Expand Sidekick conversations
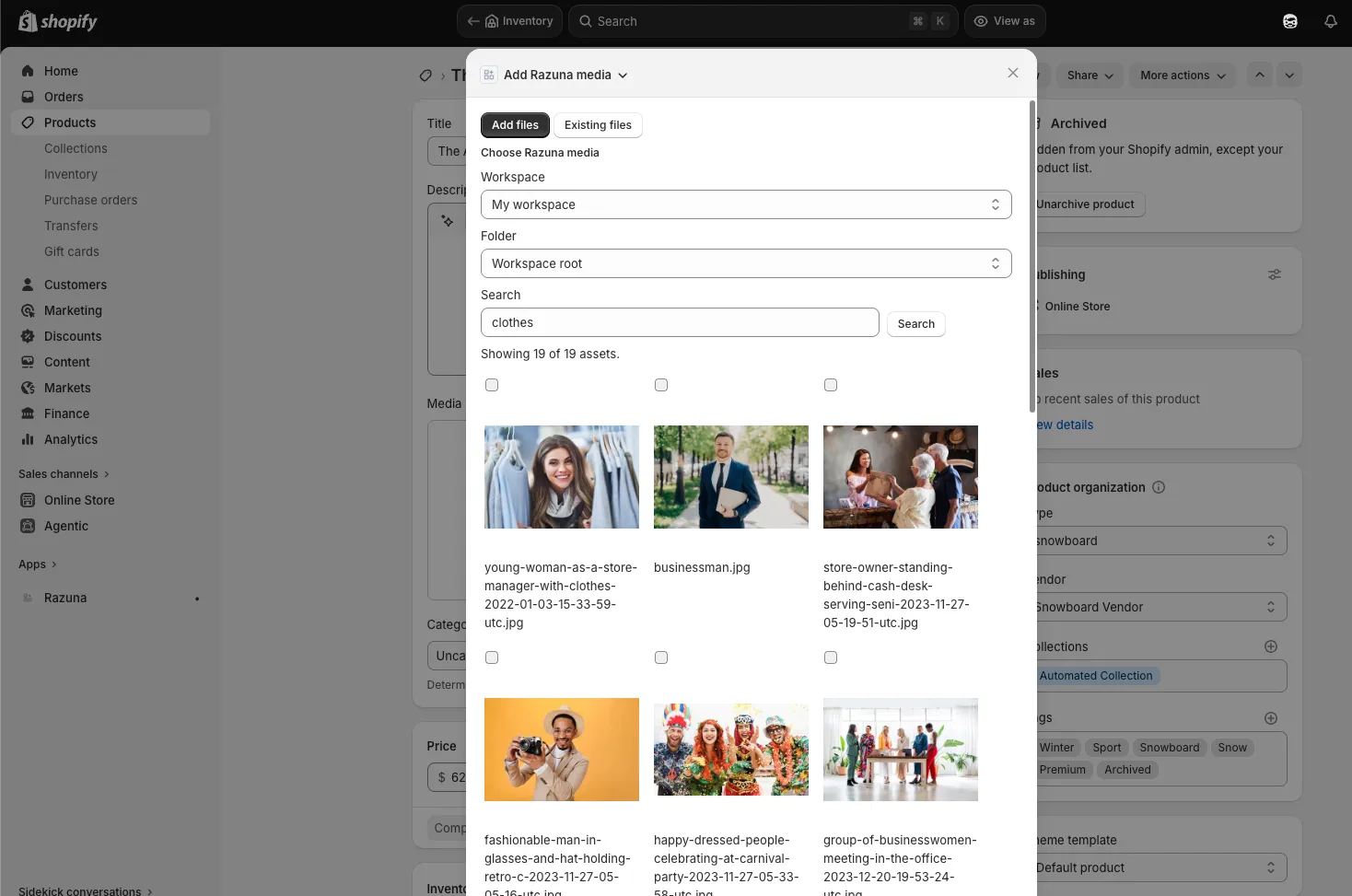Image resolution: width=1352 pixels, height=896 pixels. [x=86, y=891]
